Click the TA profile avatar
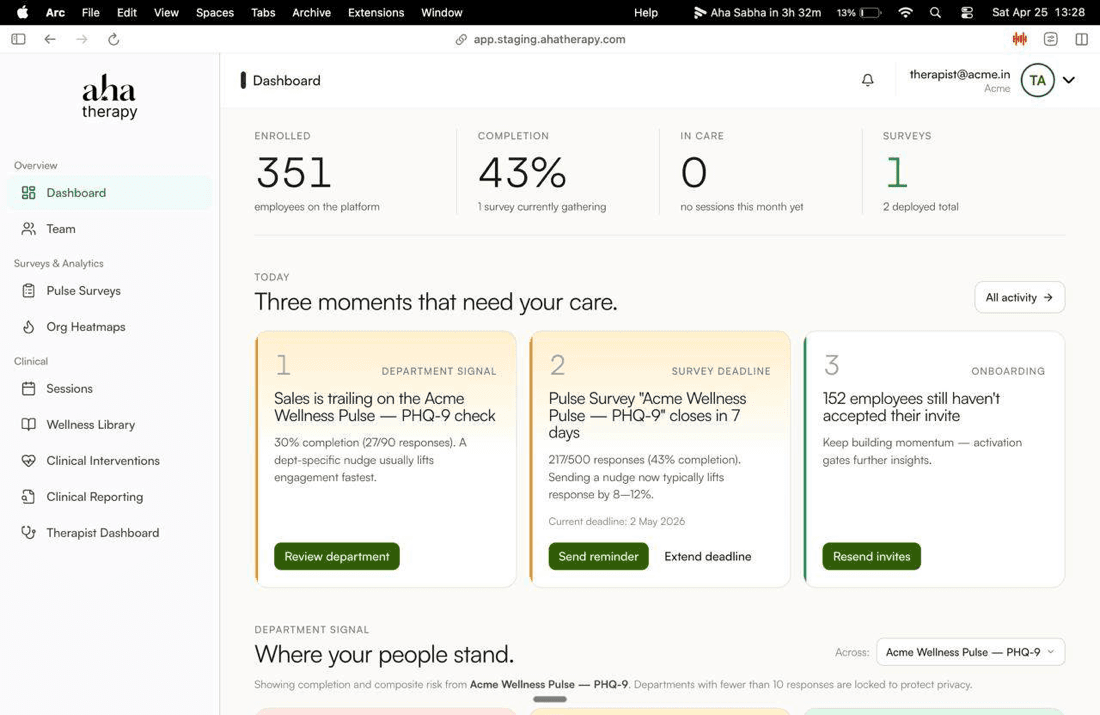This screenshot has width=1100, height=715. click(1038, 80)
